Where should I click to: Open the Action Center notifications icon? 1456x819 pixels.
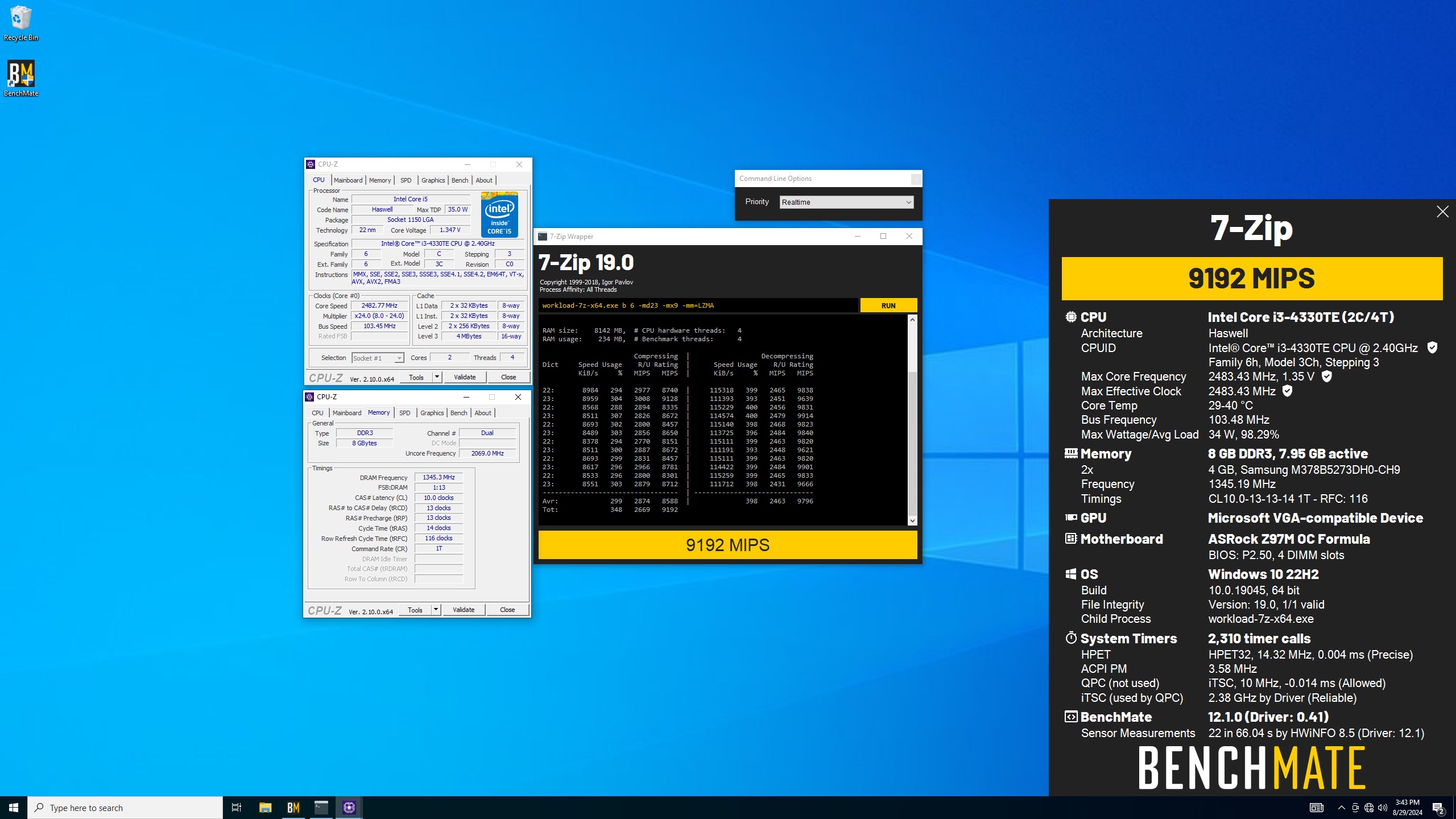(x=1438, y=808)
